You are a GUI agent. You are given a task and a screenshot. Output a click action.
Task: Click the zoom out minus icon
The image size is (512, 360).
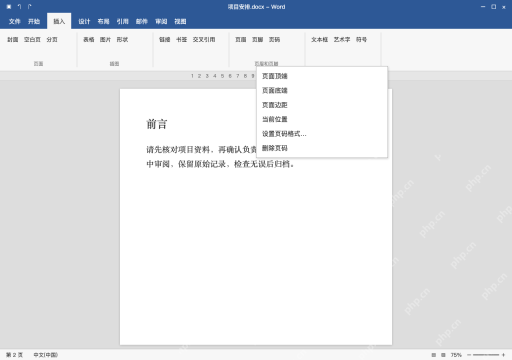pyautogui.click(x=469, y=355)
